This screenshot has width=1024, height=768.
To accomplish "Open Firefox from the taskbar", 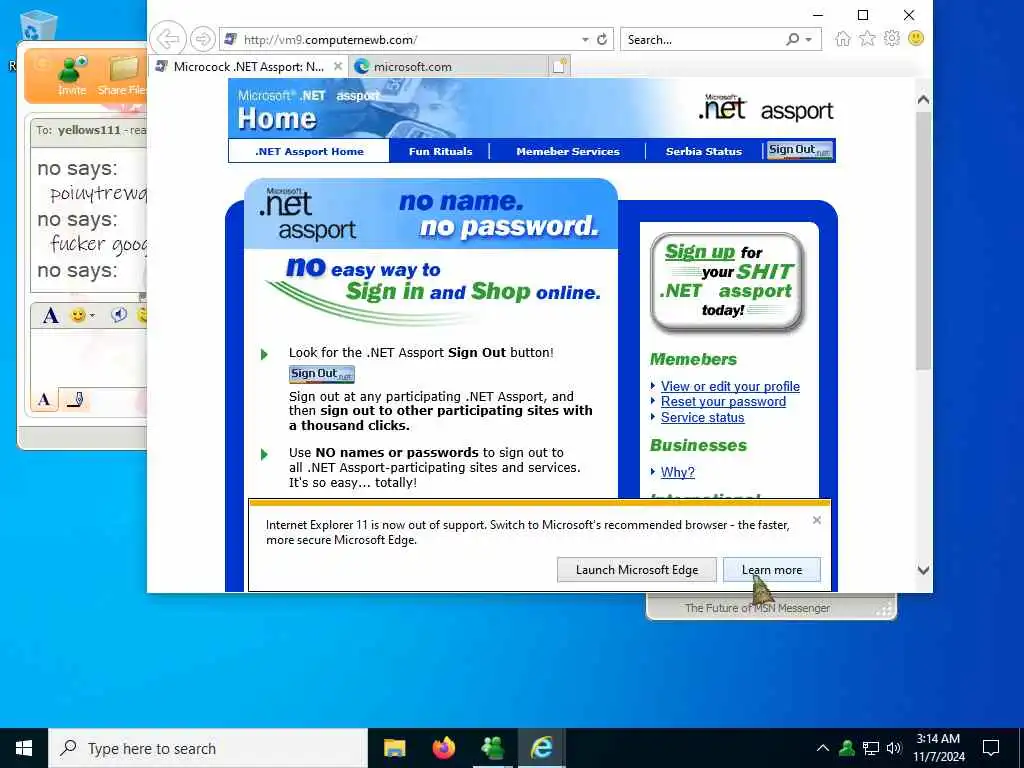I will point(443,748).
